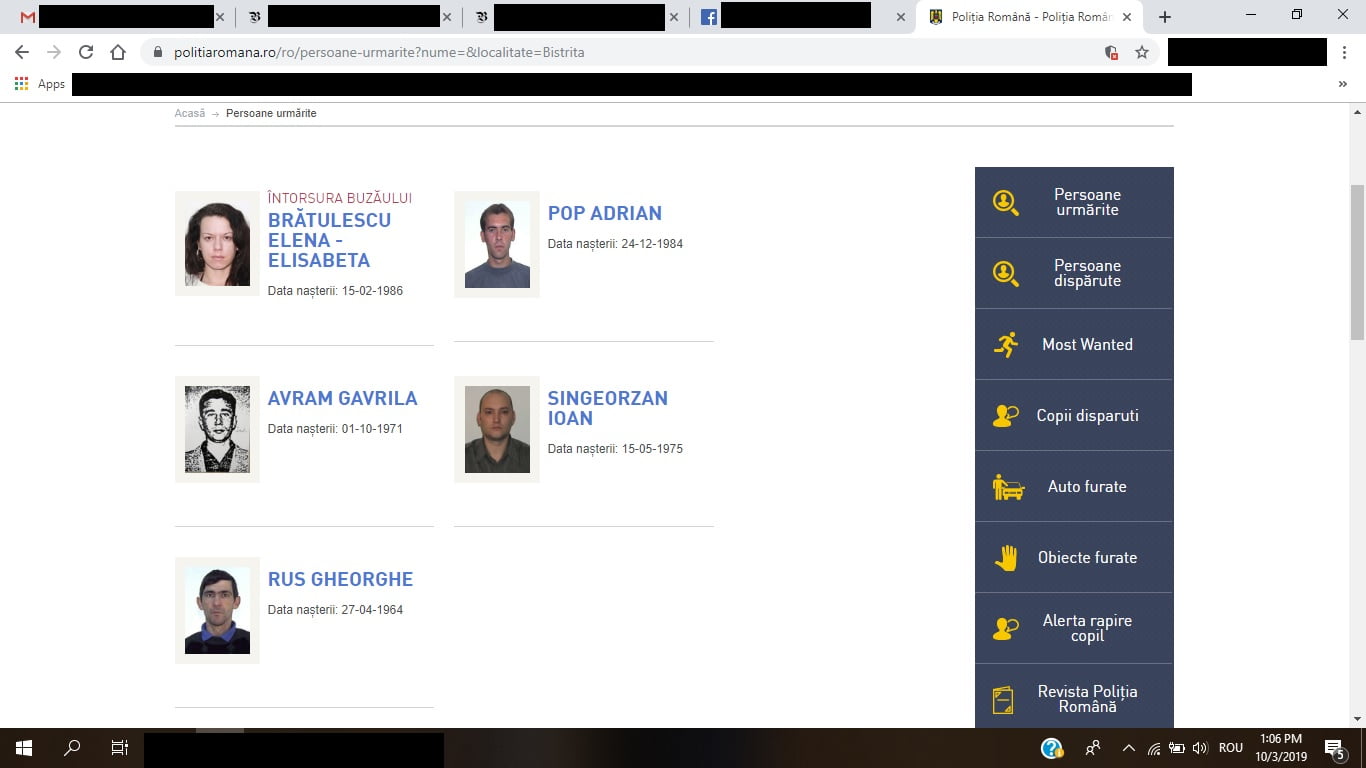The height and width of the screenshot is (768, 1366).
Task: Open RUS GHEORGHE profile link
Action: (x=340, y=579)
